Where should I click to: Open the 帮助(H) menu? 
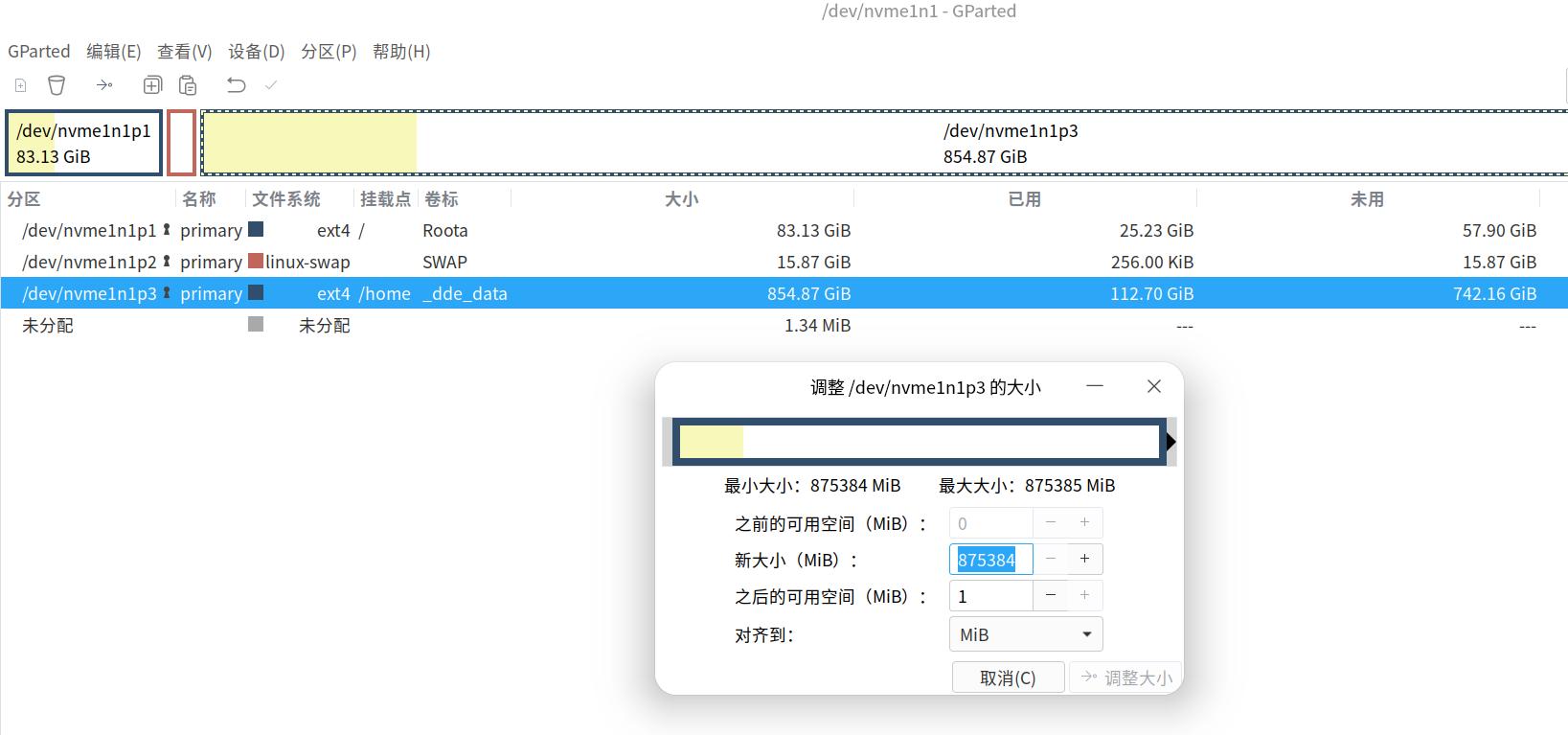coord(401,52)
